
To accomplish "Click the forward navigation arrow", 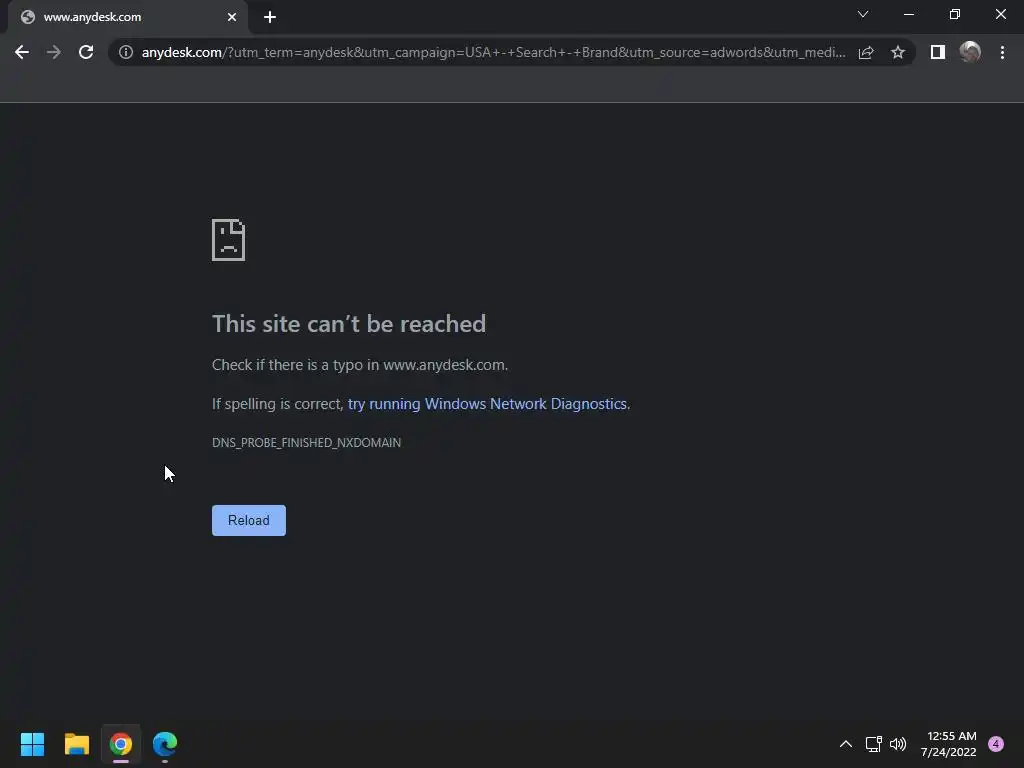I will tap(54, 52).
